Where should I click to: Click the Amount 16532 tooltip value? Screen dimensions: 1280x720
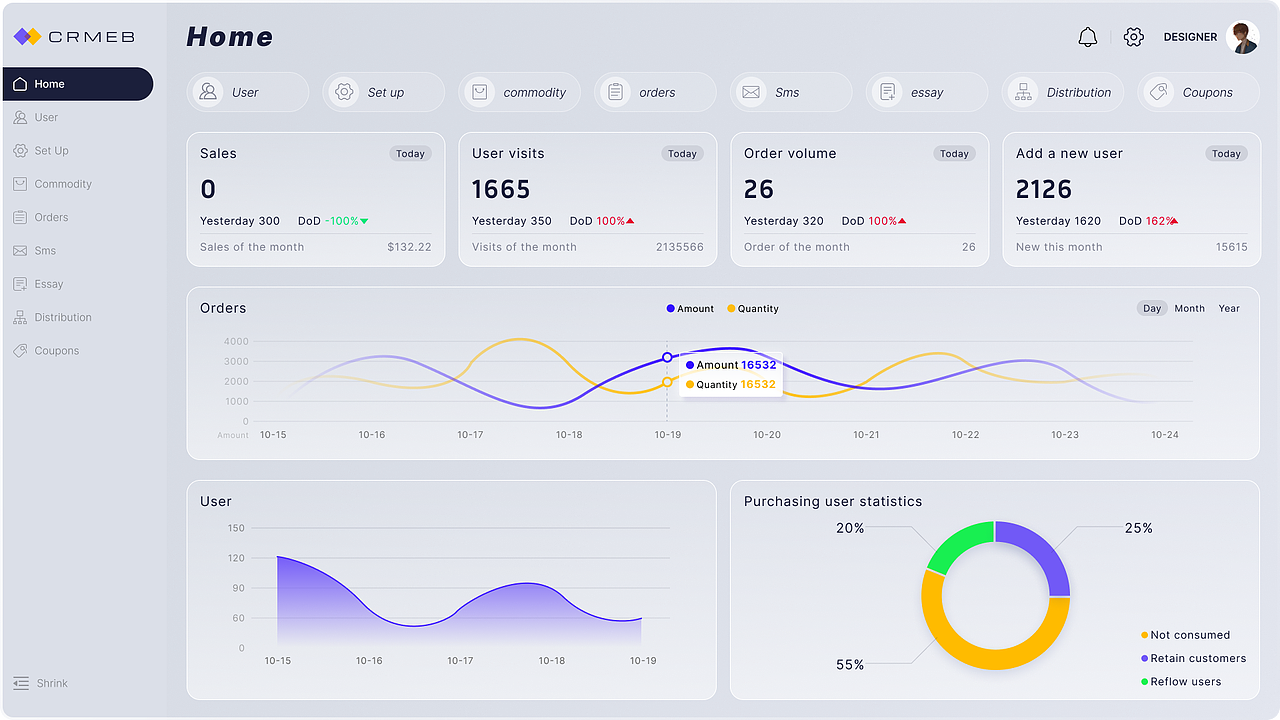coord(758,365)
